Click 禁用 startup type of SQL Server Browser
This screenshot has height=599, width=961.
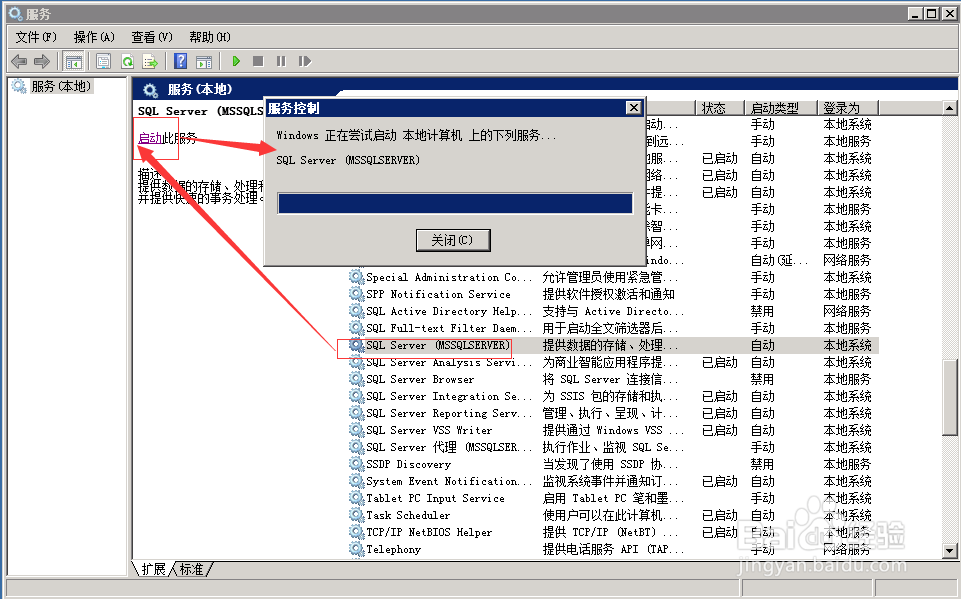tap(762, 380)
